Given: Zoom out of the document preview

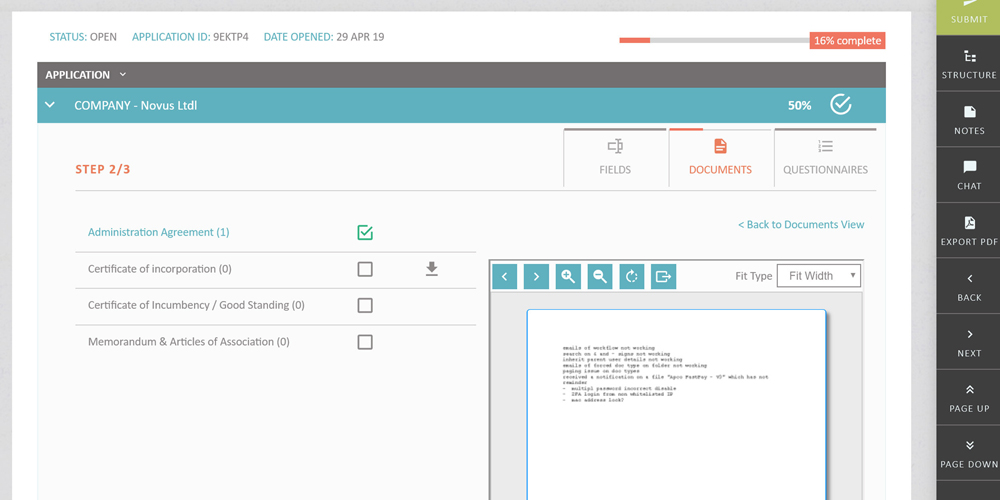Looking at the screenshot, I should (x=600, y=276).
